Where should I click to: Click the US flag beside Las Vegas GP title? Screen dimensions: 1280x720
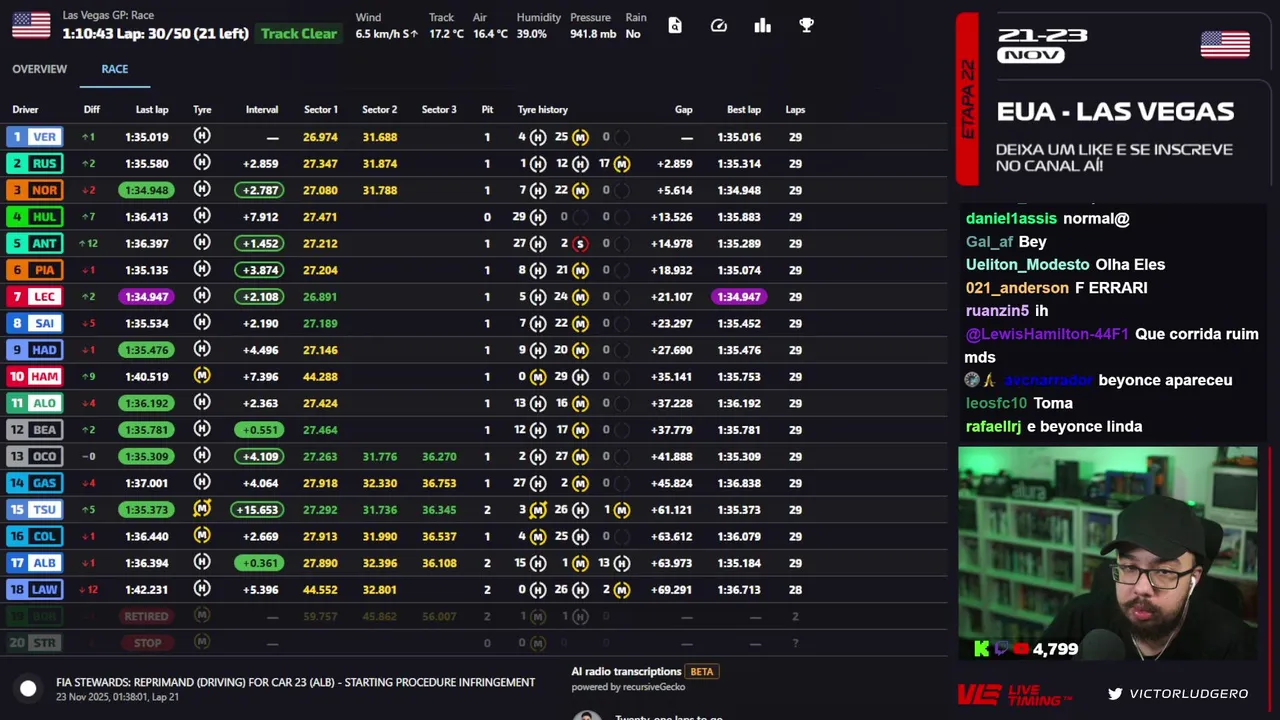(31, 25)
